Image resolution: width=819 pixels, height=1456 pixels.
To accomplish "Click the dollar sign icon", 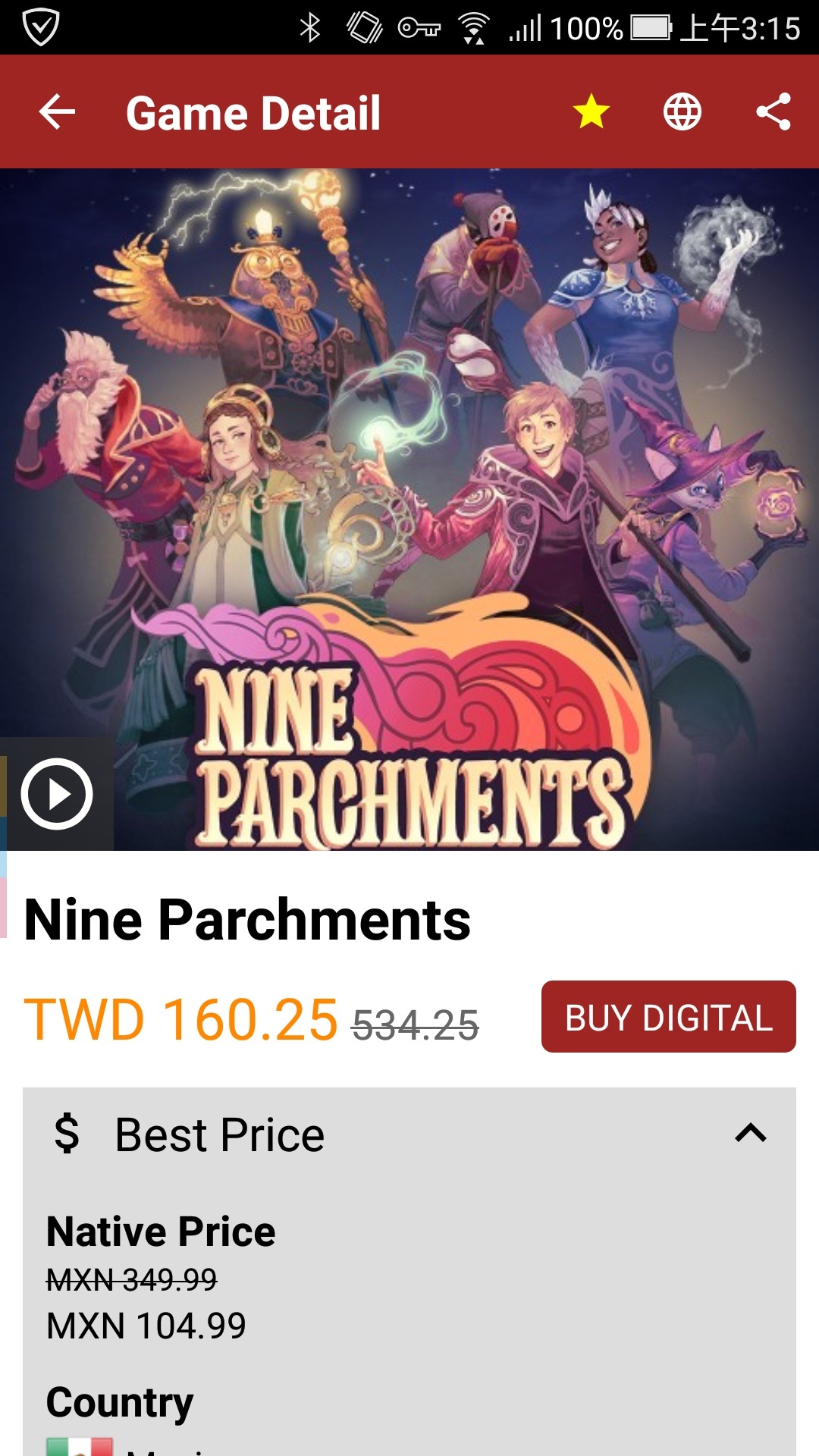I will [x=67, y=1134].
